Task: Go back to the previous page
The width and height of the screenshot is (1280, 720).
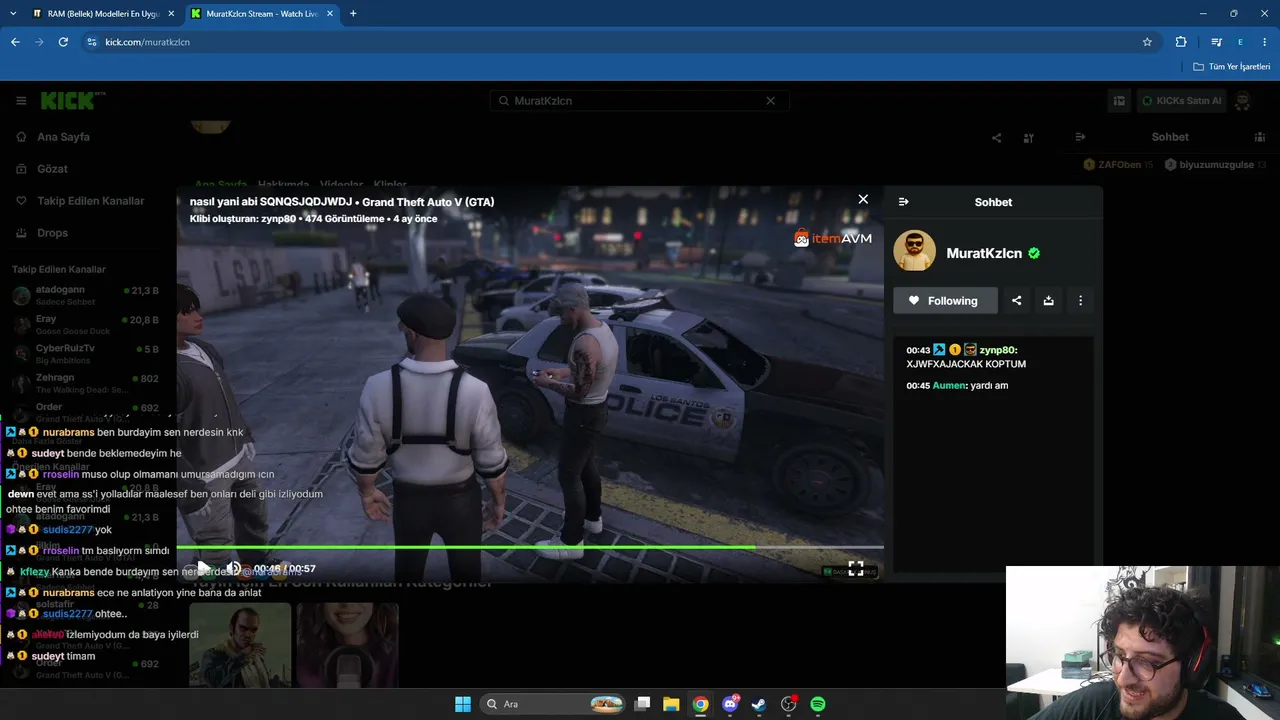Action: (x=15, y=42)
